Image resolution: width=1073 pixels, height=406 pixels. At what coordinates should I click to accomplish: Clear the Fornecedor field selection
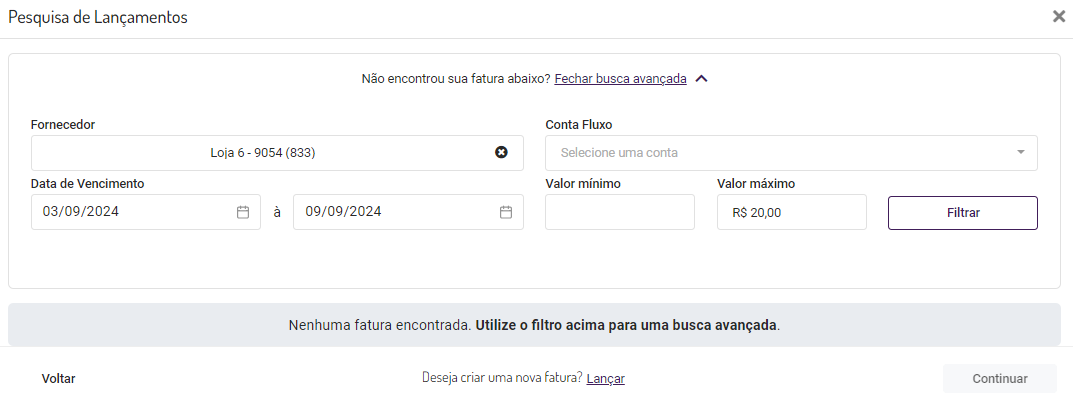502,153
